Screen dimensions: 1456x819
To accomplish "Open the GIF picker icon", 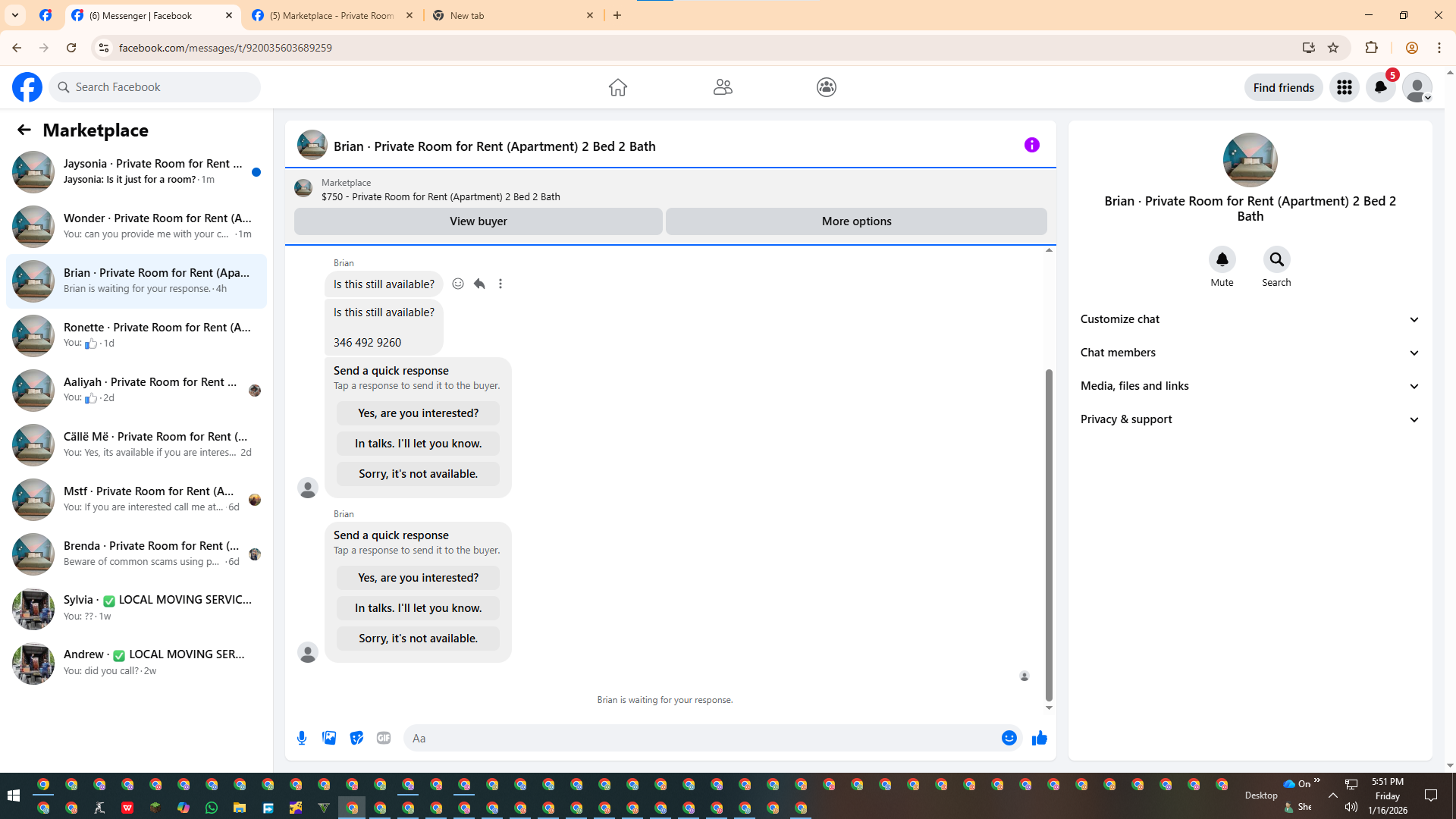I will (384, 738).
